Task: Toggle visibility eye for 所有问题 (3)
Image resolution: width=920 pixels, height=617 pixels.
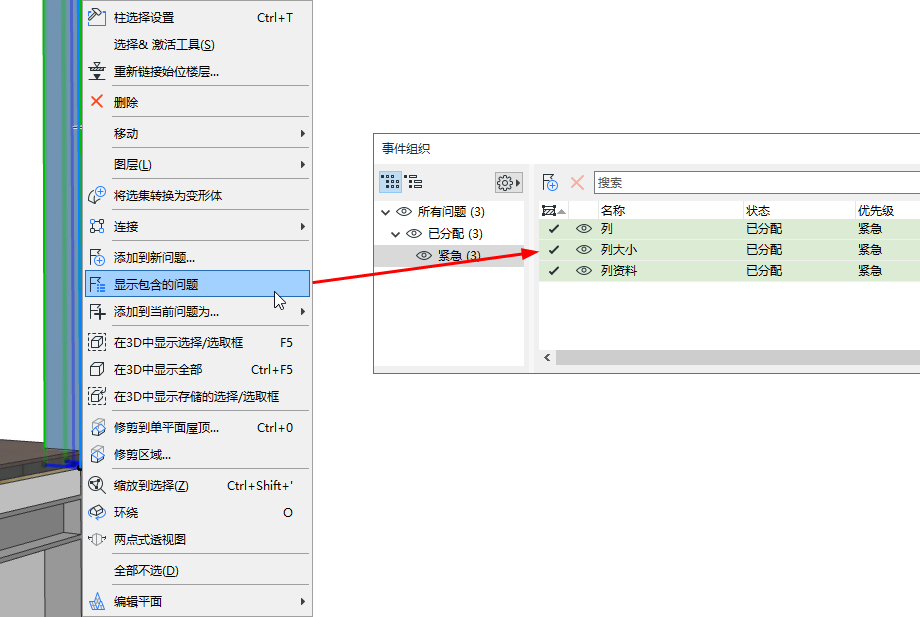Action: click(404, 212)
